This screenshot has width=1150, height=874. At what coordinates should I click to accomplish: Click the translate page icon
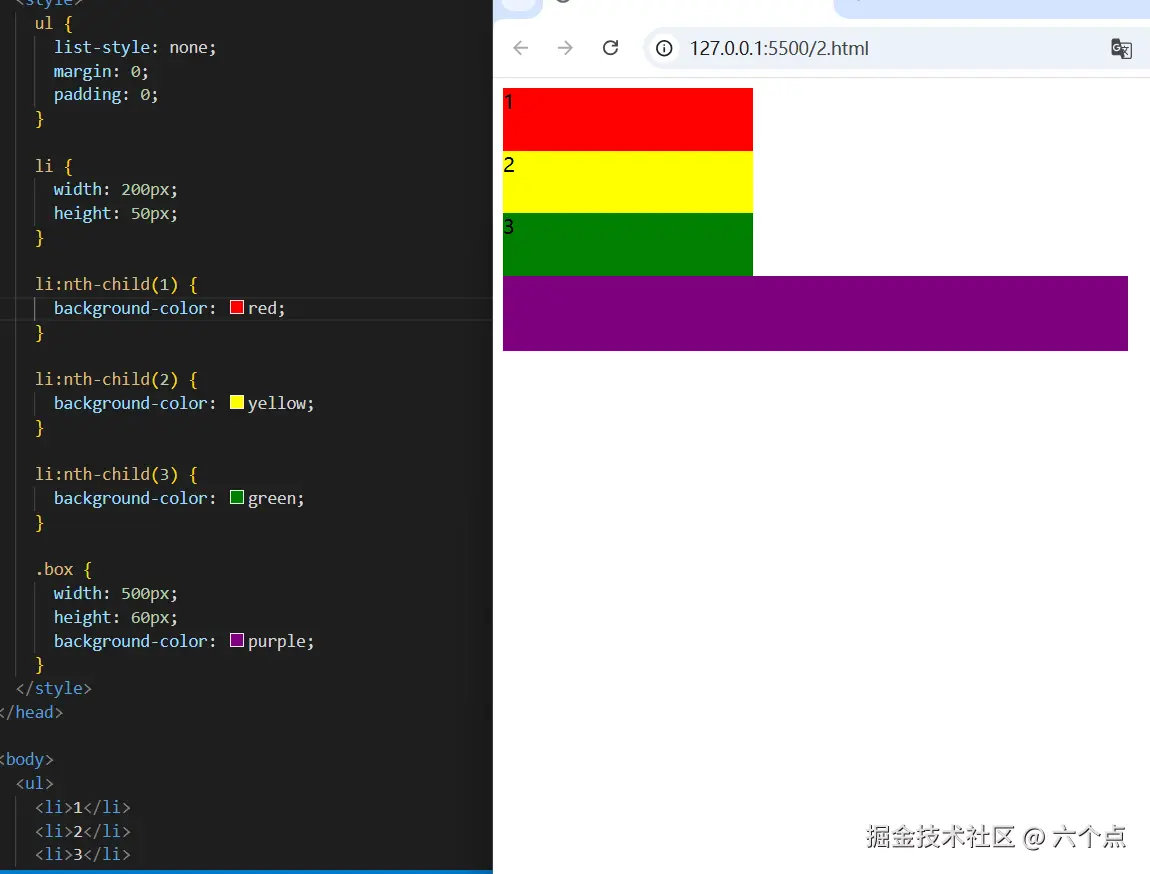(1121, 49)
